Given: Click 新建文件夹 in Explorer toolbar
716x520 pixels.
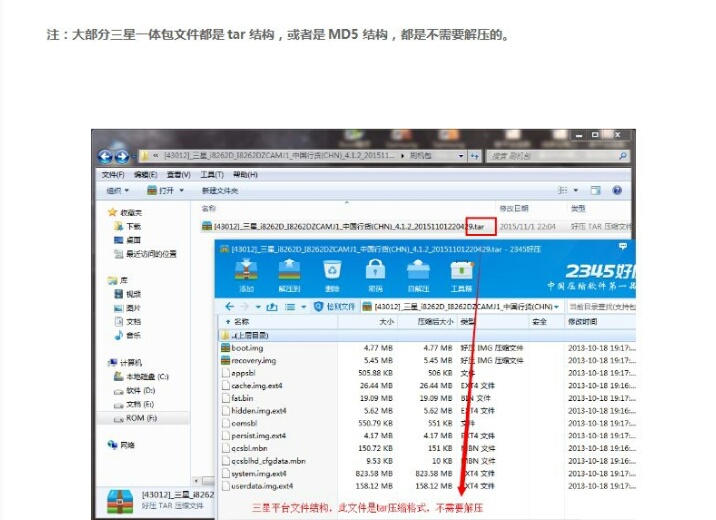Looking at the screenshot, I should click(x=220, y=190).
